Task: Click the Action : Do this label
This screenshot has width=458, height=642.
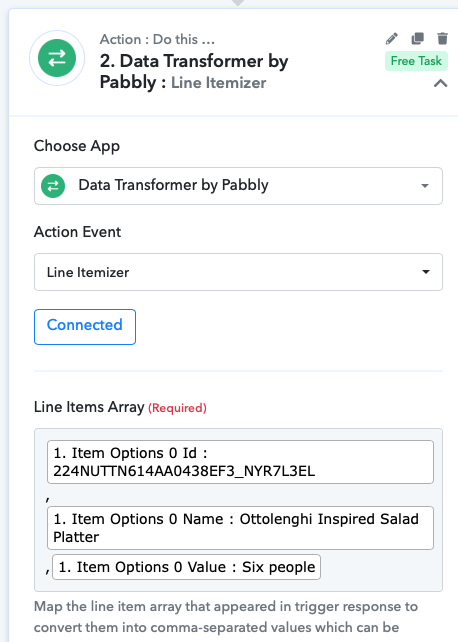Action: pos(157,39)
